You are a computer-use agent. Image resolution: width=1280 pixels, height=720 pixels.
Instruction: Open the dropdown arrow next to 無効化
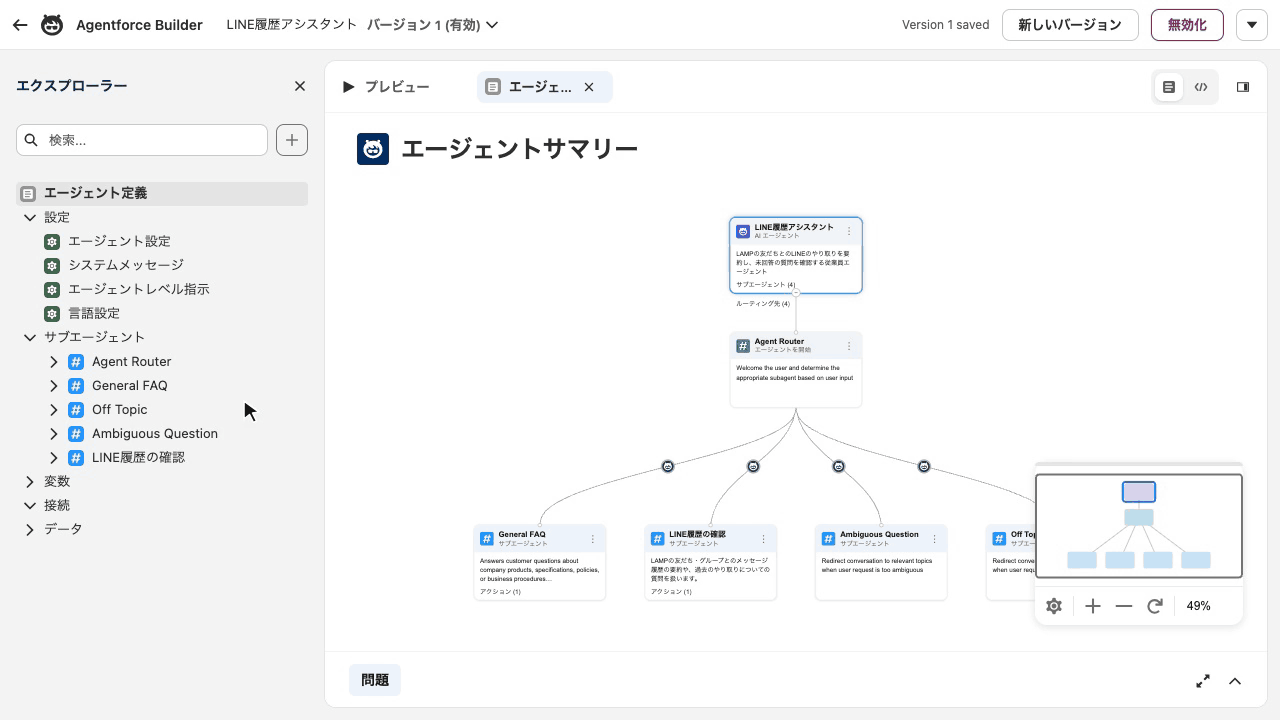click(x=1252, y=25)
